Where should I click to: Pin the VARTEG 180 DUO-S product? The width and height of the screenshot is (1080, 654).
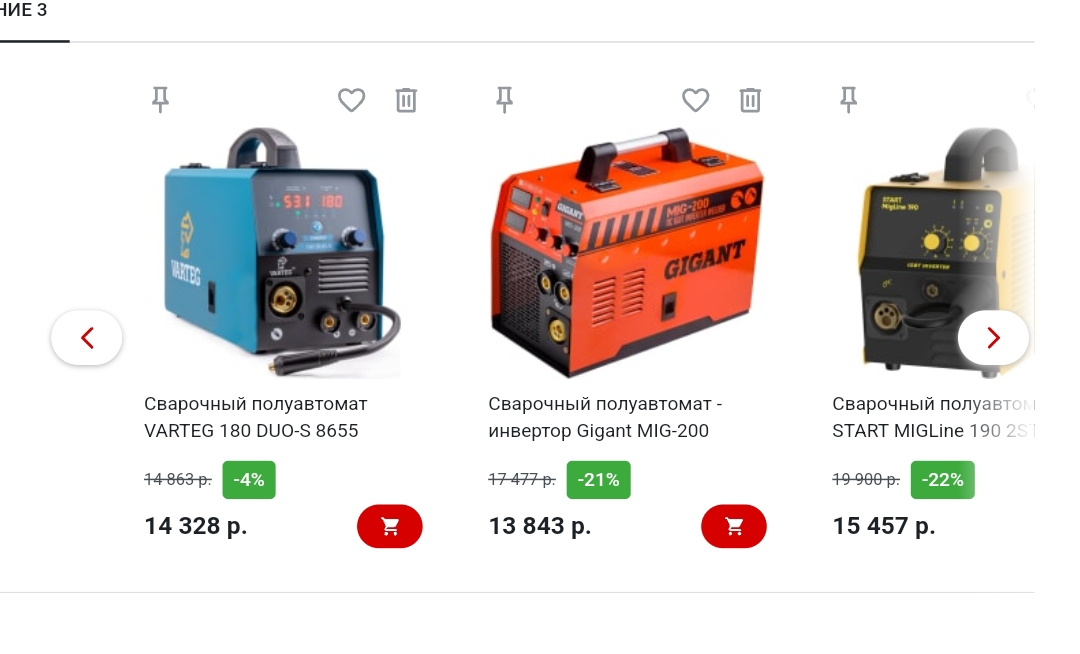click(x=160, y=100)
